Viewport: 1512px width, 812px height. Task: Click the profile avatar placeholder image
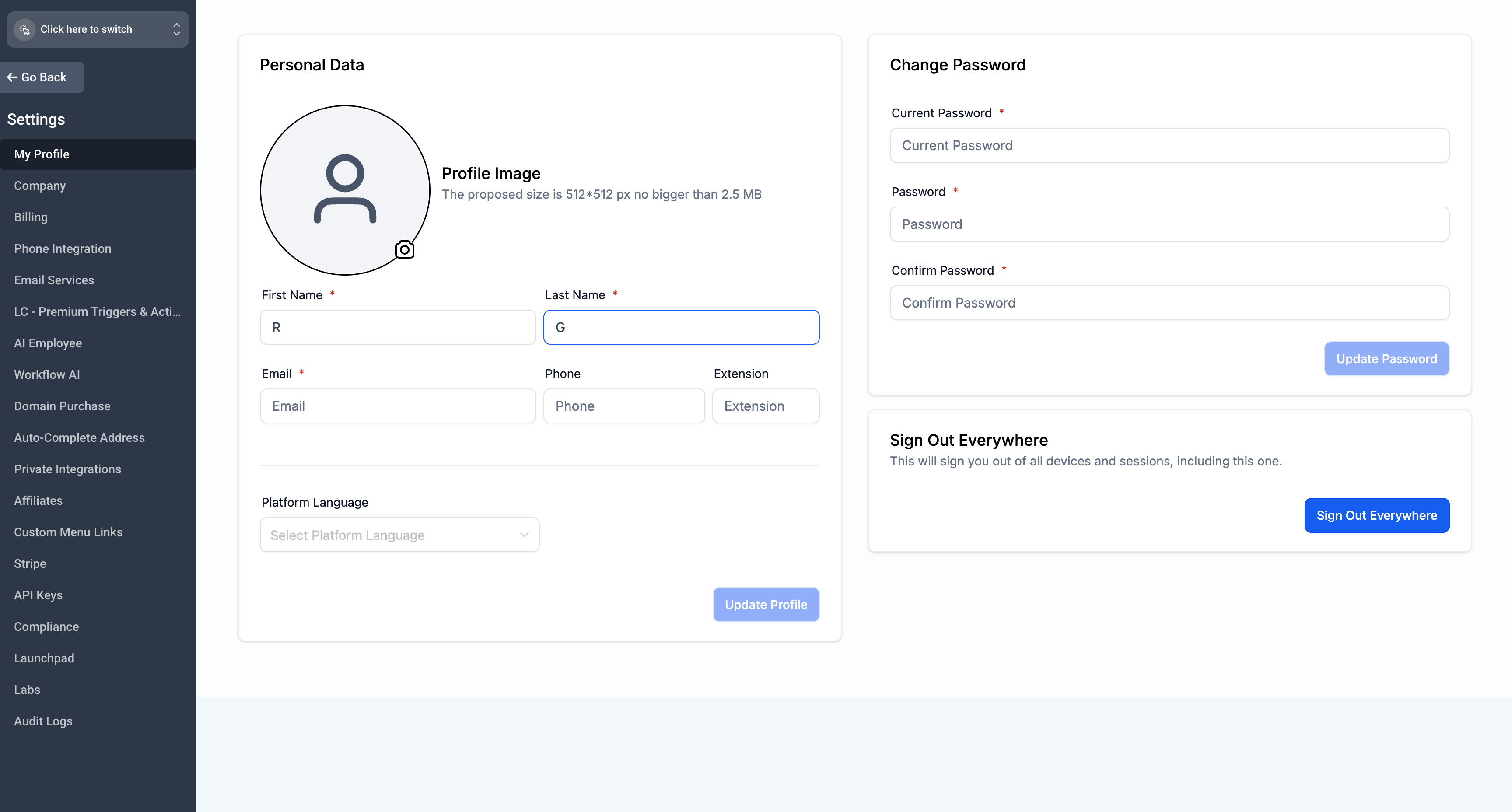pos(345,189)
